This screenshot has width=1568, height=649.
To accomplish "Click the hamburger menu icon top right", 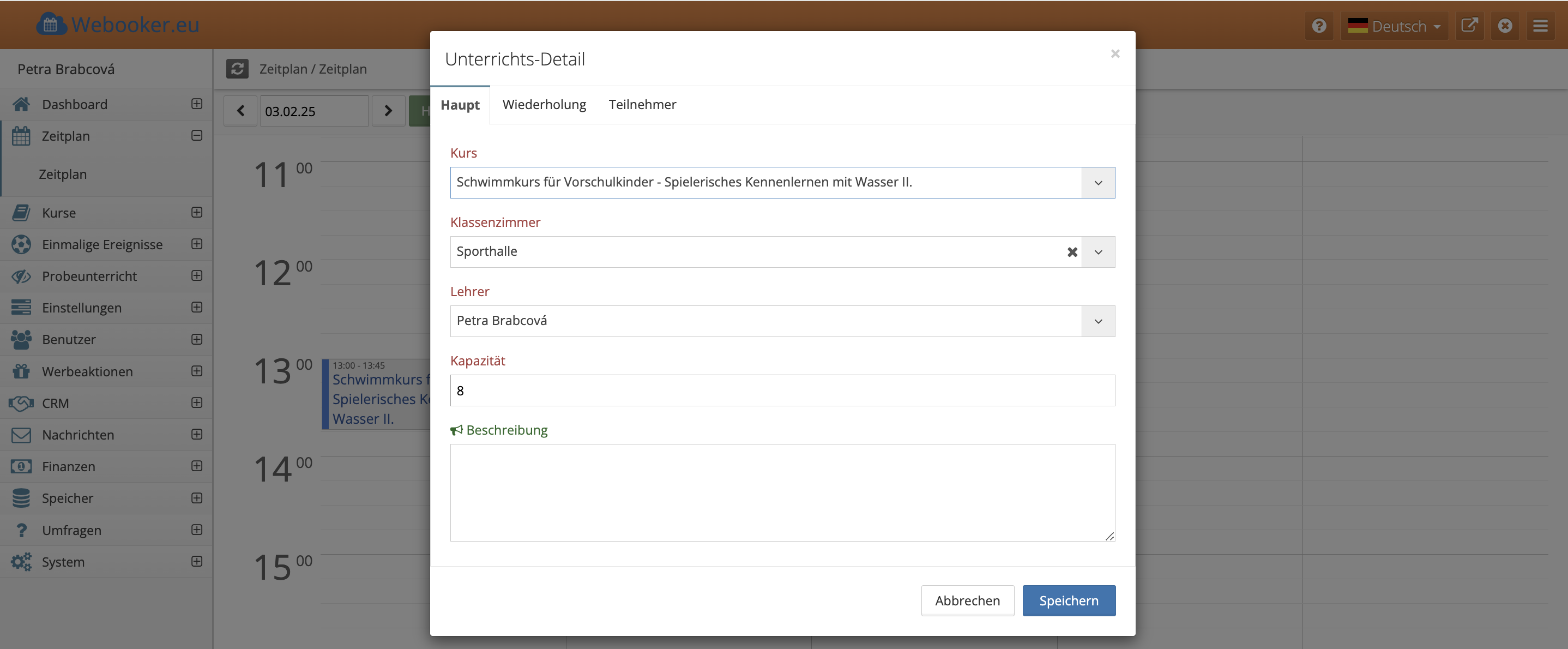I will (1540, 26).
